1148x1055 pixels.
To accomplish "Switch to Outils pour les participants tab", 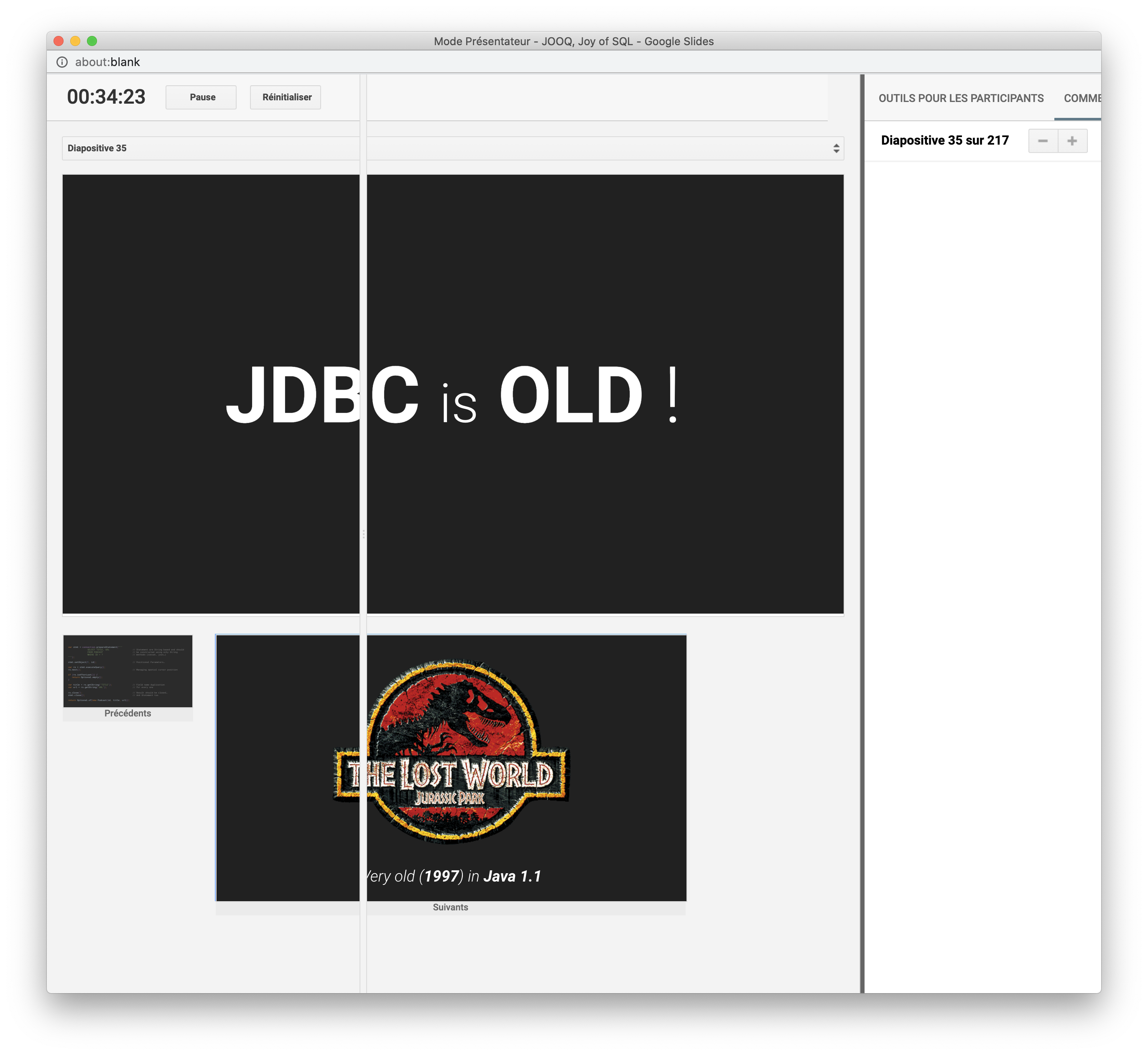I will [961, 98].
